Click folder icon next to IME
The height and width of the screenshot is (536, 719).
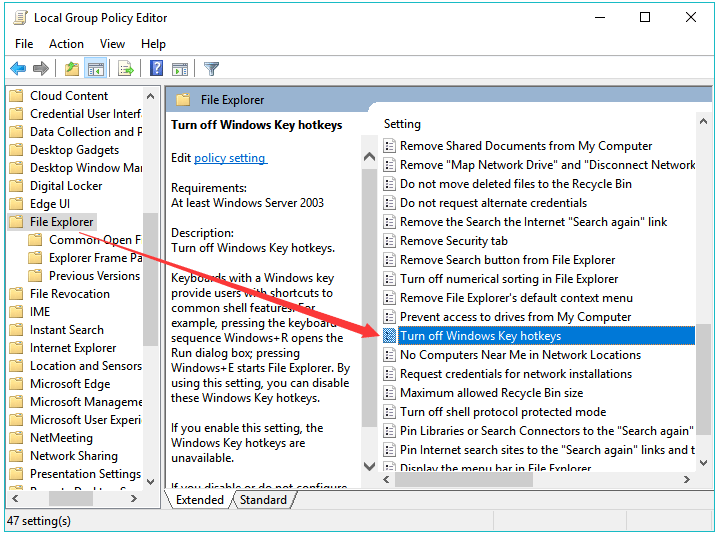[16, 312]
